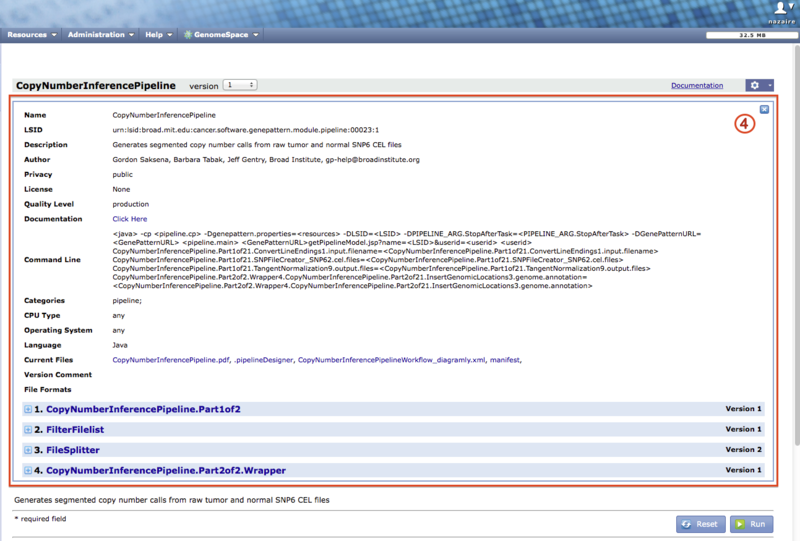Screen dimensions: 800x541
Task: Close the pipeline properties panel
Action: (764, 109)
